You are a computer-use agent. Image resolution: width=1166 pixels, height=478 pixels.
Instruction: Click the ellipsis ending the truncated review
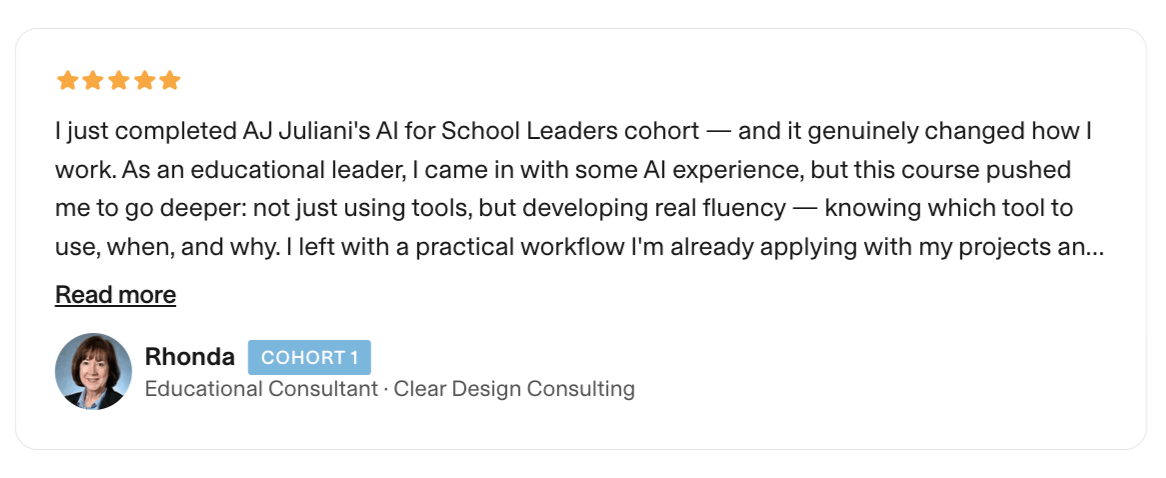point(1094,249)
